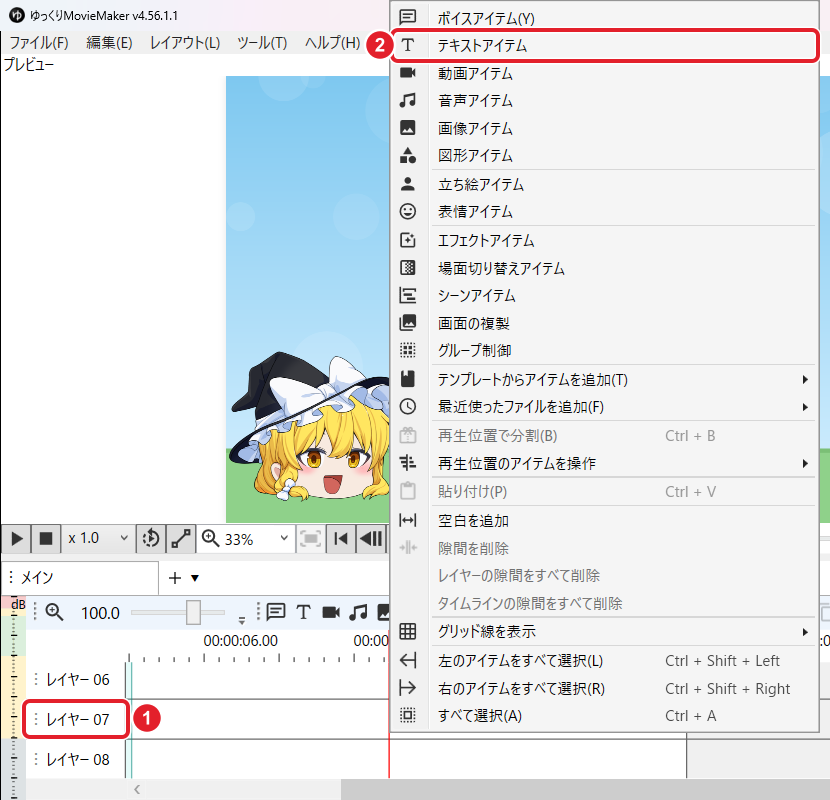Screen dimensions: 830x800
Task: Choose 立ち絵アイテム from context menu
Action: pyautogui.click(x=604, y=184)
